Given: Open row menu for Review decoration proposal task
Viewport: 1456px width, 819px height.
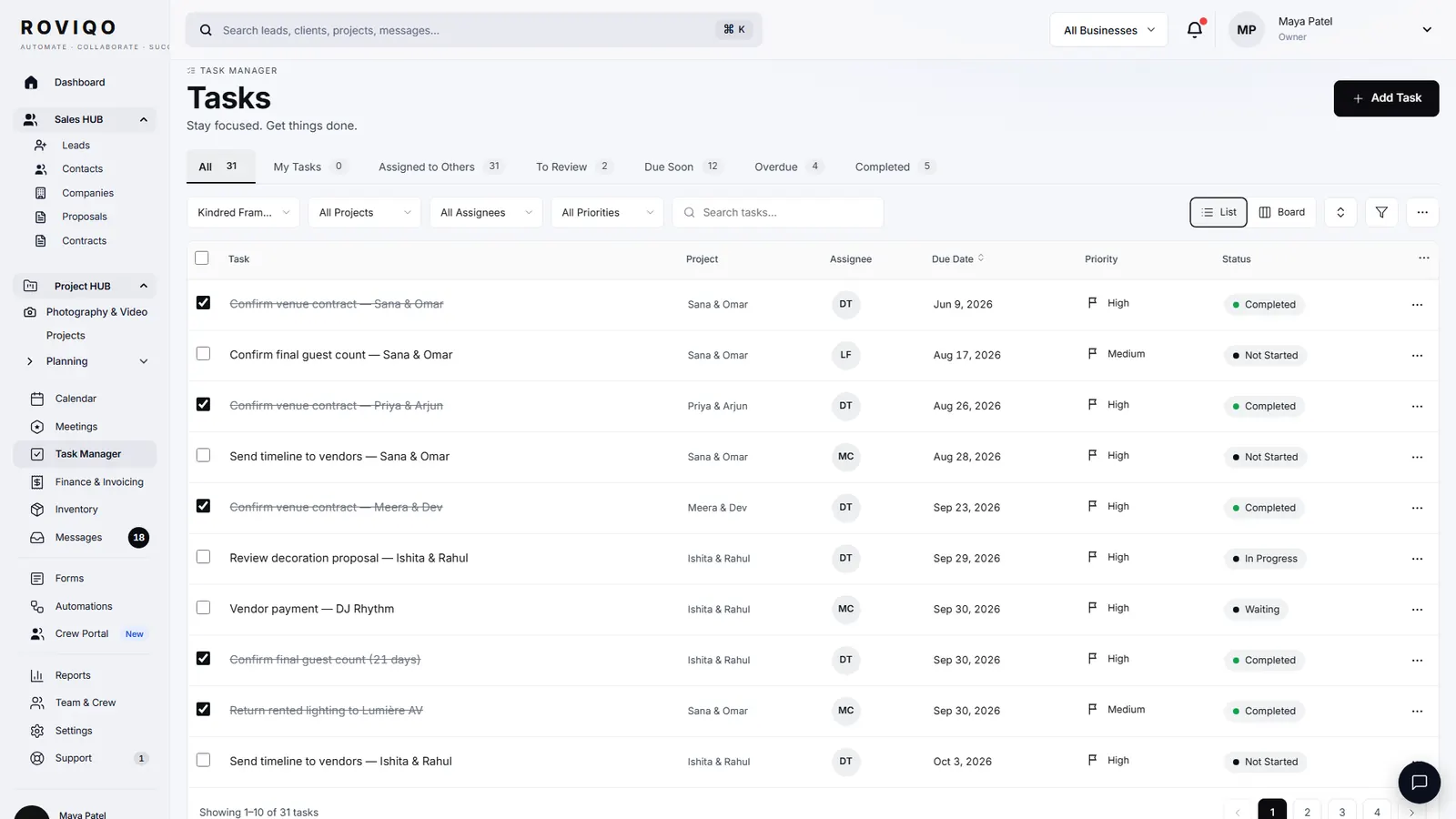Looking at the screenshot, I should point(1417,559).
